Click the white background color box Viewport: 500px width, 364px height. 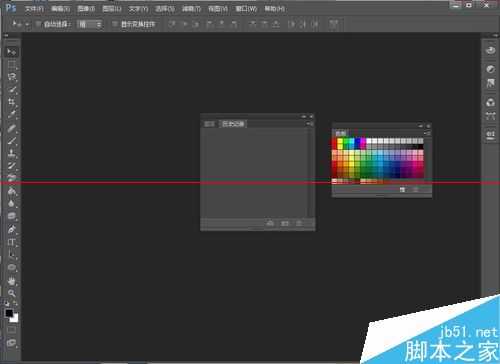click(x=15, y=319)
